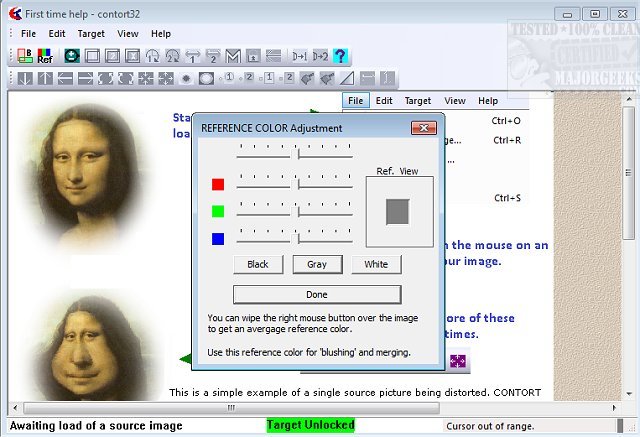Click the diagonal triangle gradient icon

[x=347, y=78]
